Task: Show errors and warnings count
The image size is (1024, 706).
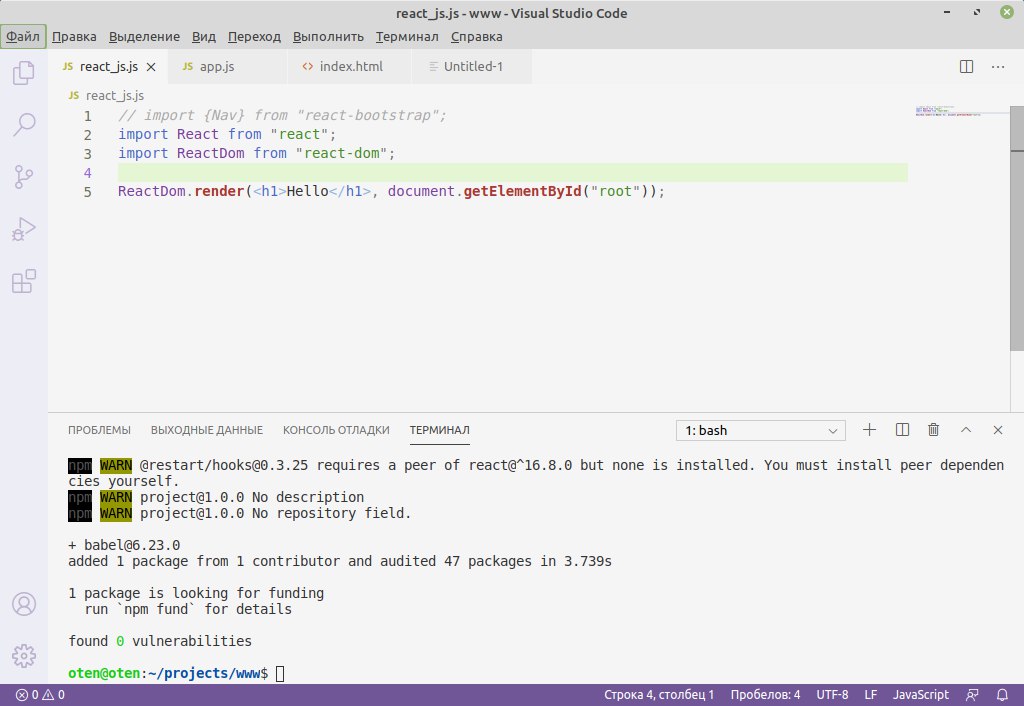Action: (x=40, y=695)
